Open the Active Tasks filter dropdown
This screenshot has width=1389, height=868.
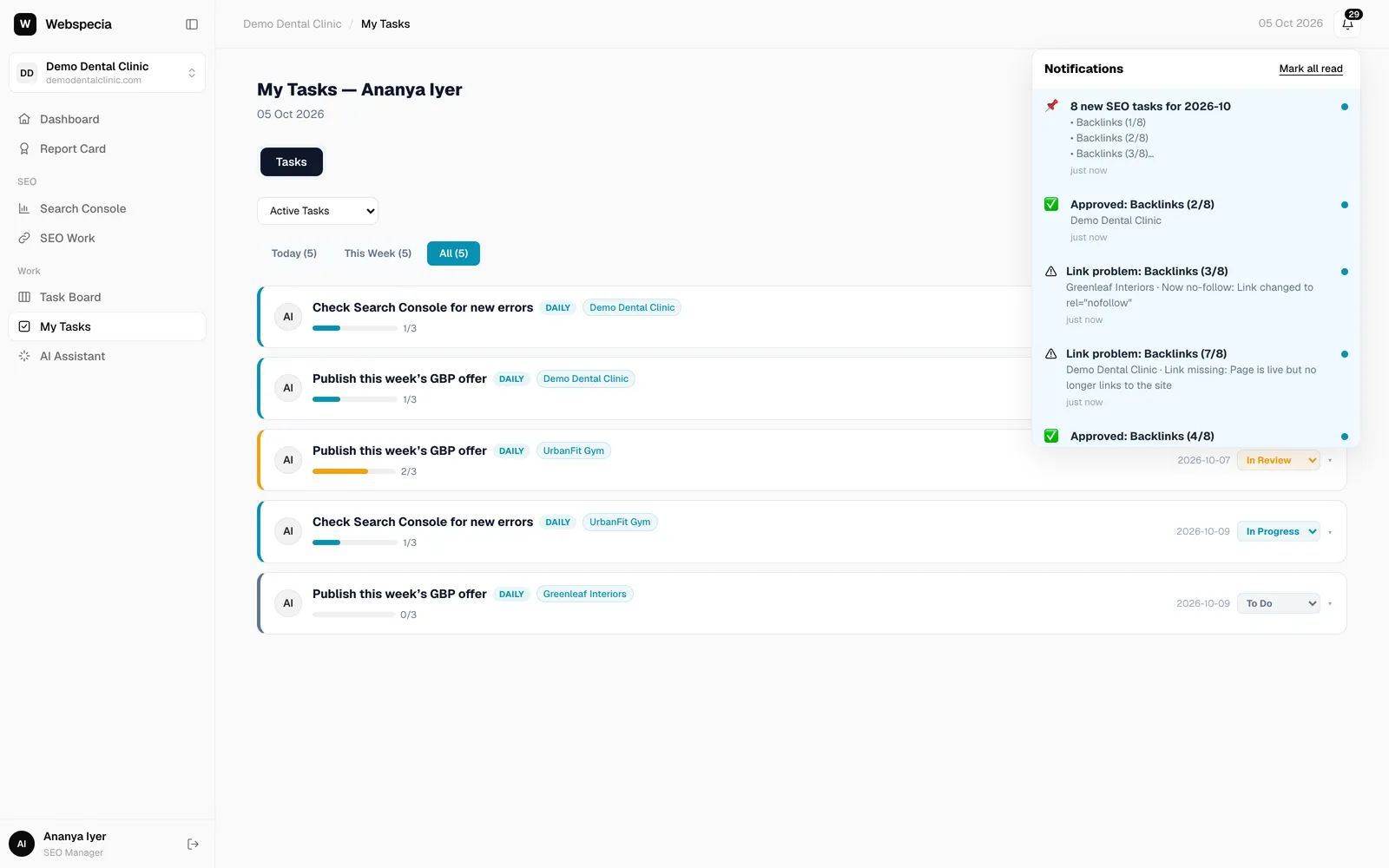click(x=318, y=211)
